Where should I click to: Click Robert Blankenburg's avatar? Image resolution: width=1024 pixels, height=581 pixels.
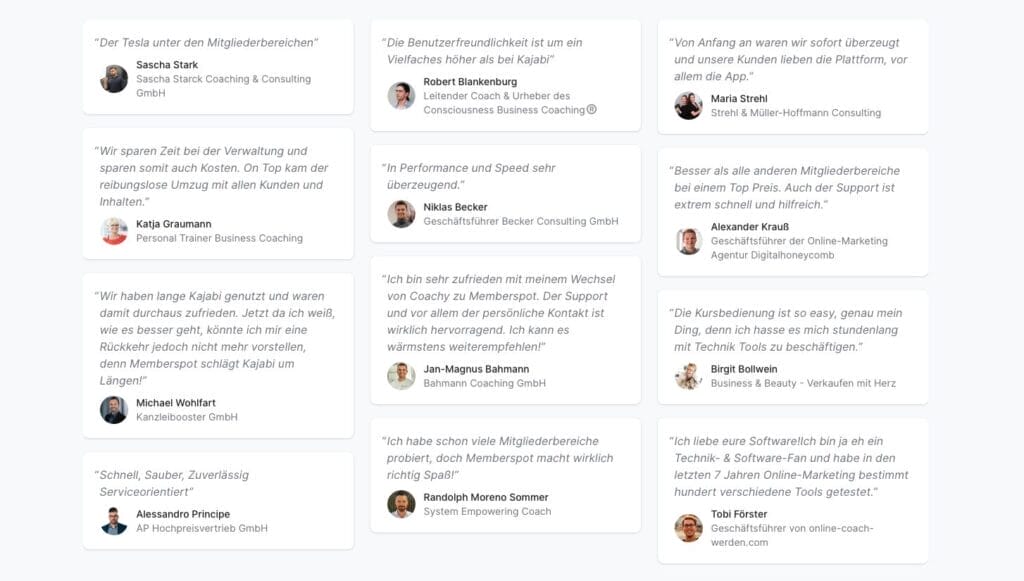[x=401, y=95]
